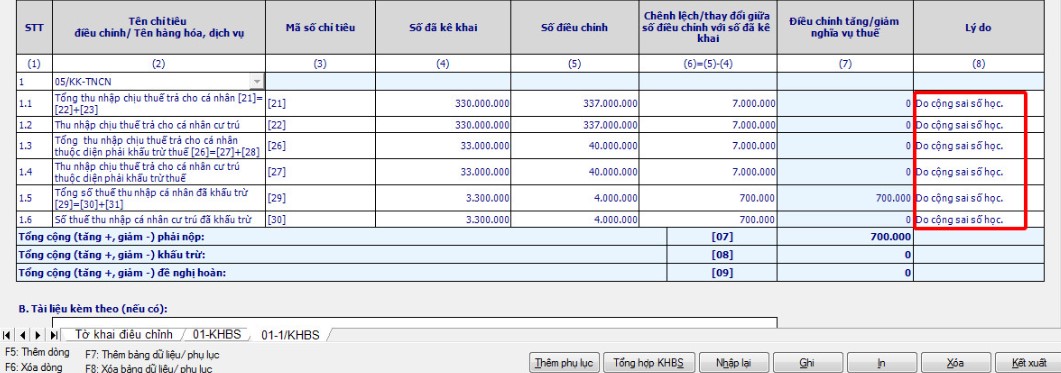Click Số đã kê khai cell of row [29]
The height and width of the screenshot is (373, 1061).
pyautogui.click(x=443, y=198)
